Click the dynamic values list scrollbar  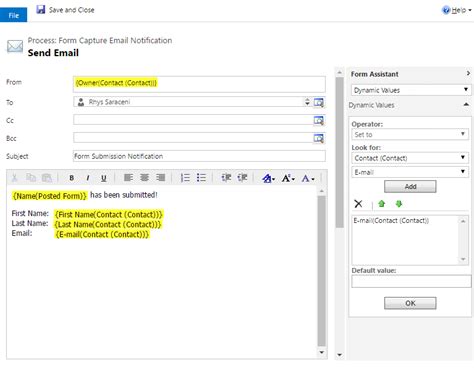click(463, 240)
